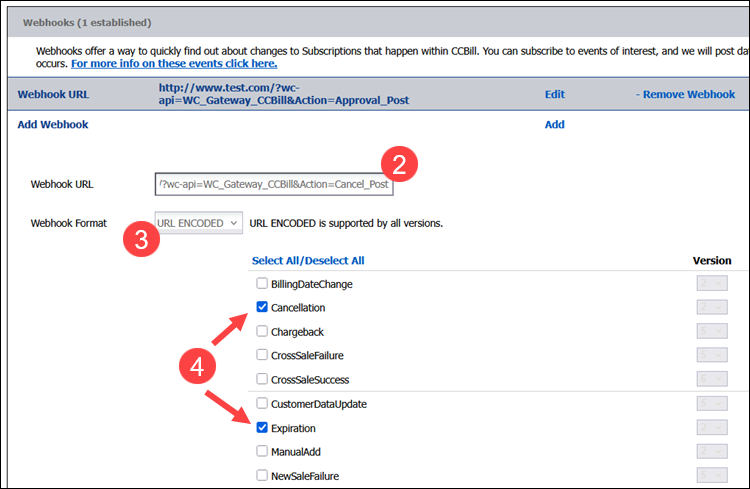This screenshot has height=489, width=750.
Task: Click the ManualAdd event label
Action: (x=296, y=452)
